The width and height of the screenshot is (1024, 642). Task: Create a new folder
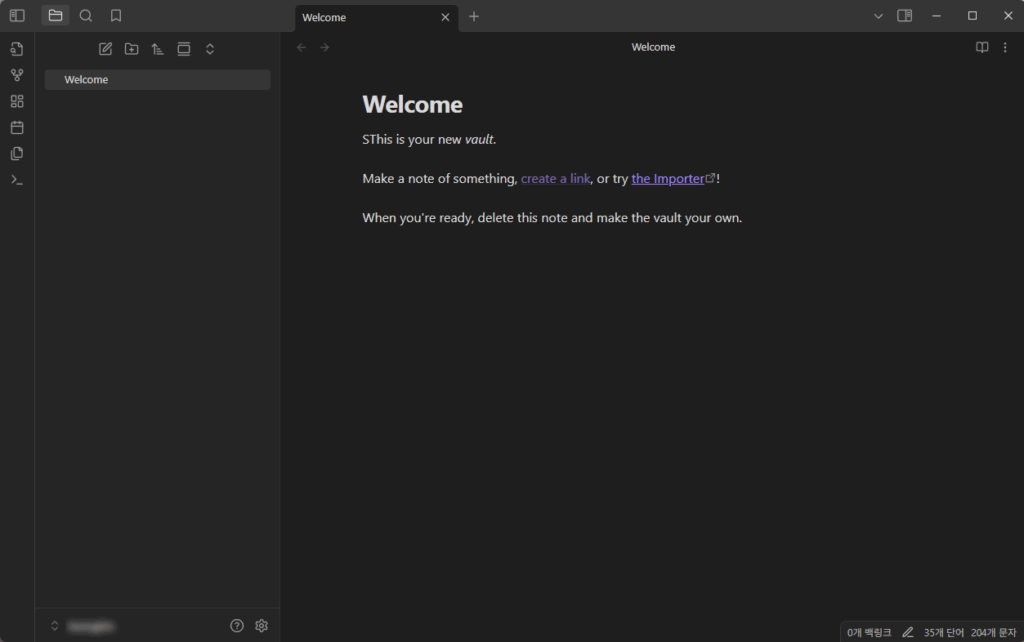[131, 49]
